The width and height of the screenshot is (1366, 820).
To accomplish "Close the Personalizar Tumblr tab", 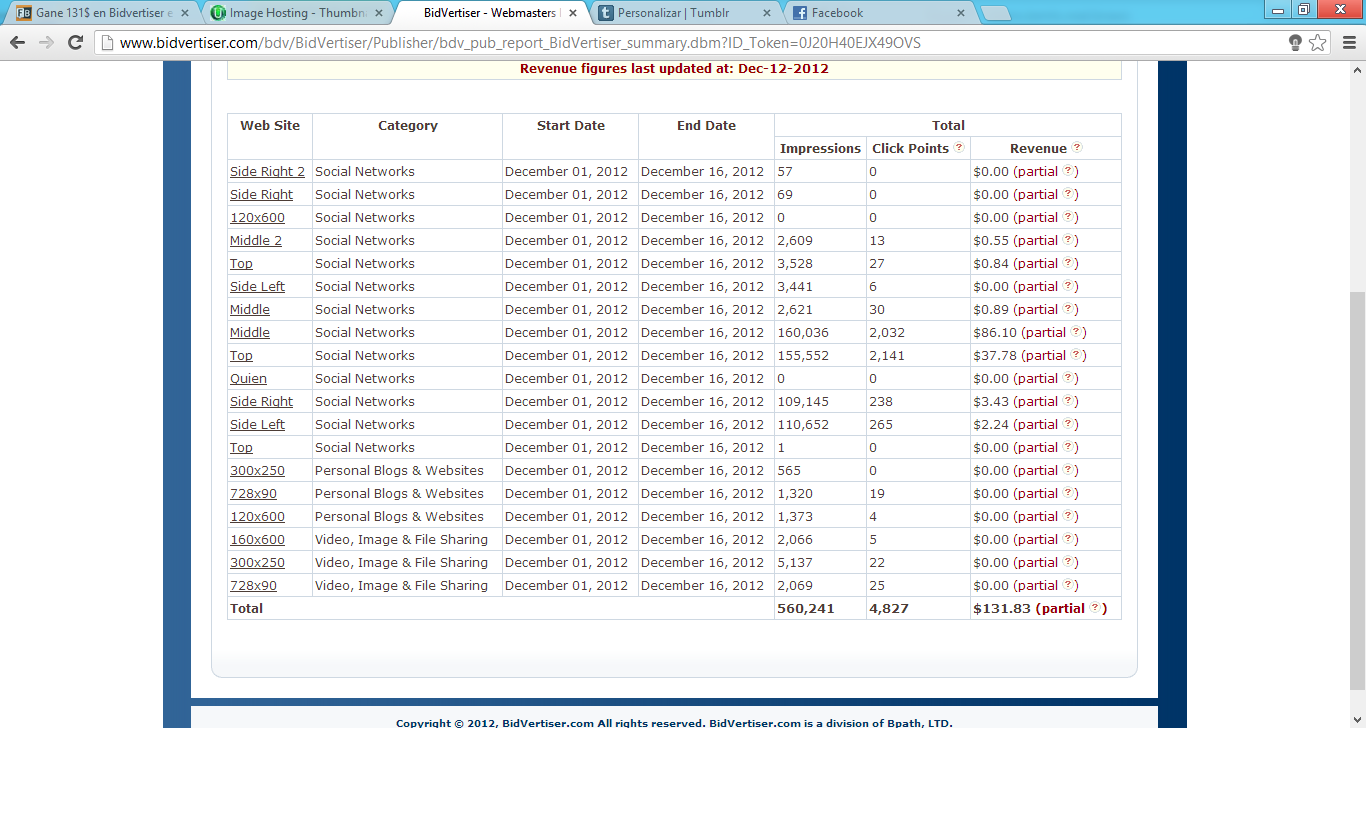I will [767, 13].
